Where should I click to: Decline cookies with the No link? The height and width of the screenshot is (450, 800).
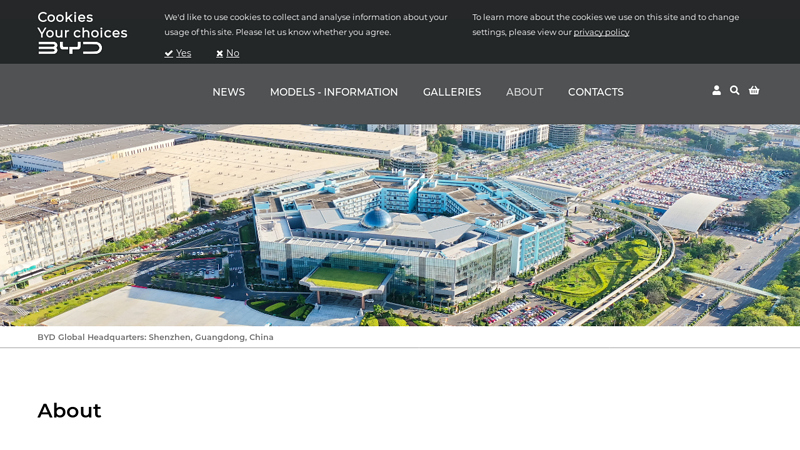[233, 53]
